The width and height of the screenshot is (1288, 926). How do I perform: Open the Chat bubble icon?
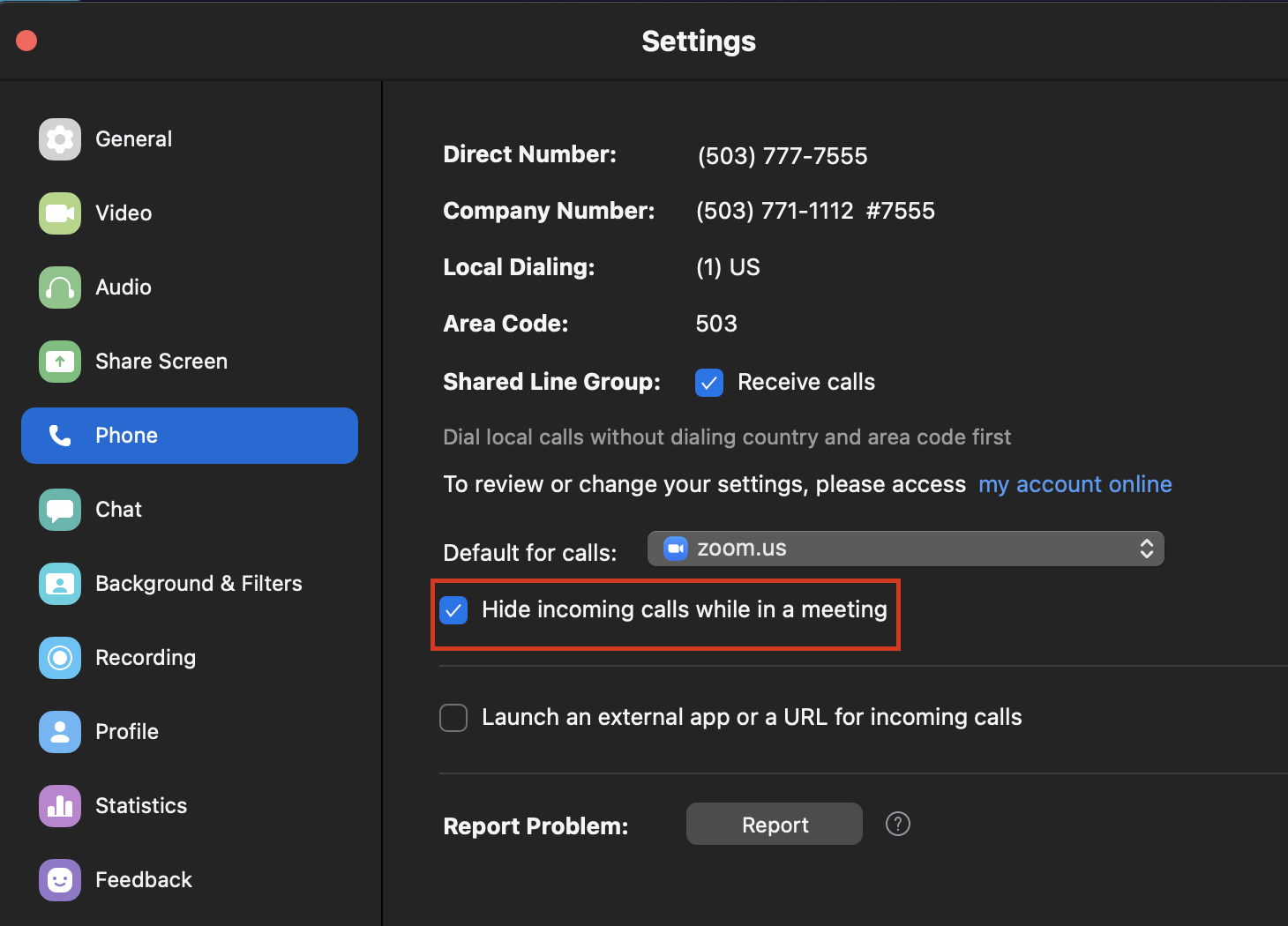click(x=60, y=510)
